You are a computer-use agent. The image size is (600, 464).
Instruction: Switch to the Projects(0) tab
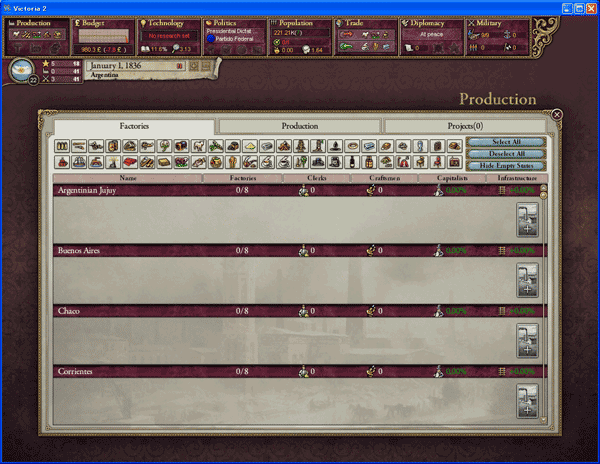tap(467, 126)
